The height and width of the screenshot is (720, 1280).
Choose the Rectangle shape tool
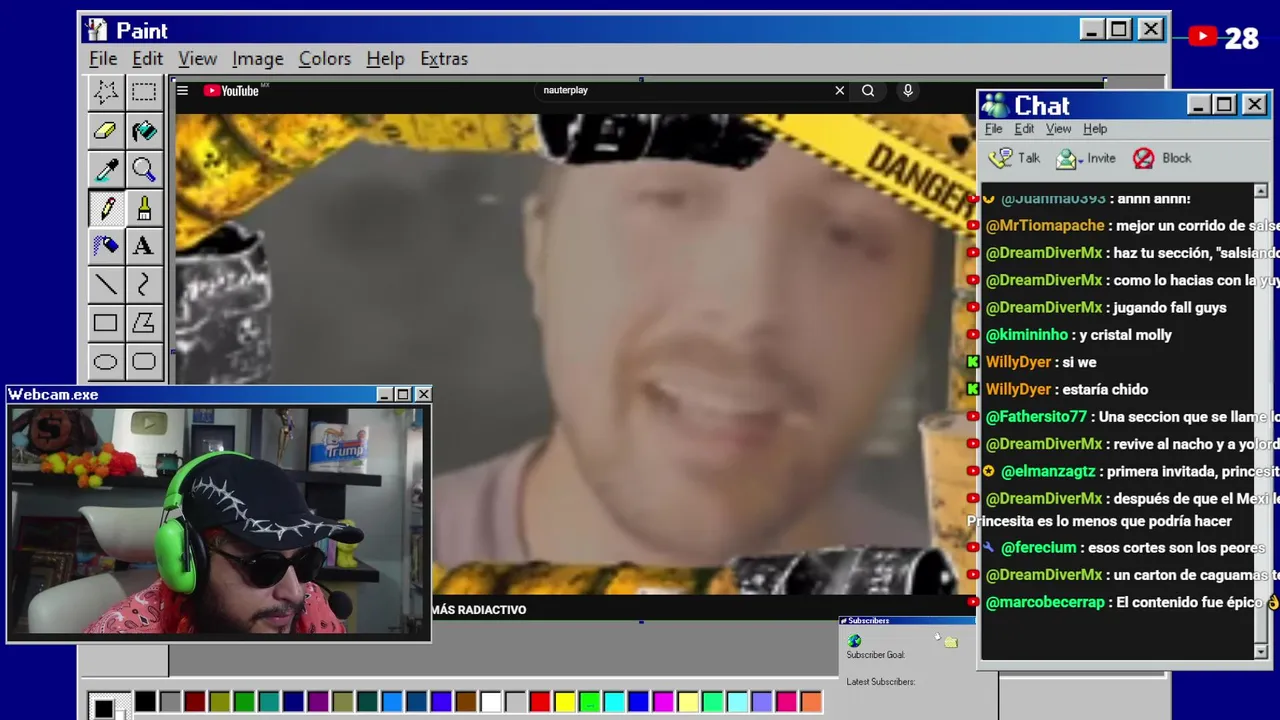pyautogui.click(x=105, y=323)
